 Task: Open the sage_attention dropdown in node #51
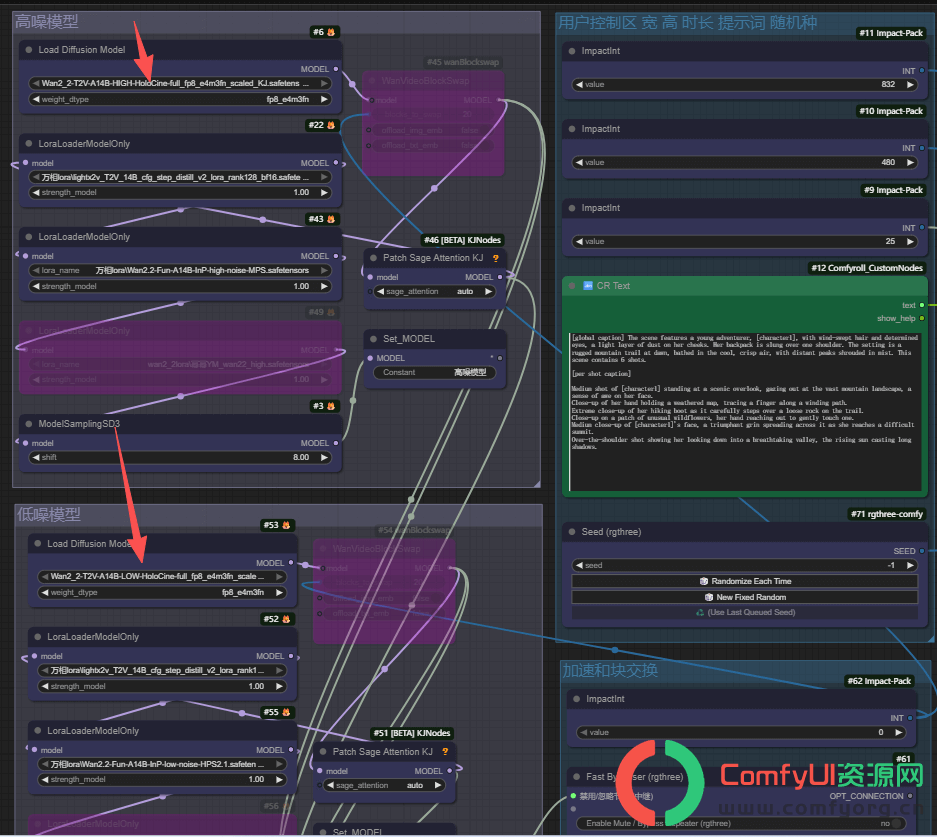pos(384,786)
